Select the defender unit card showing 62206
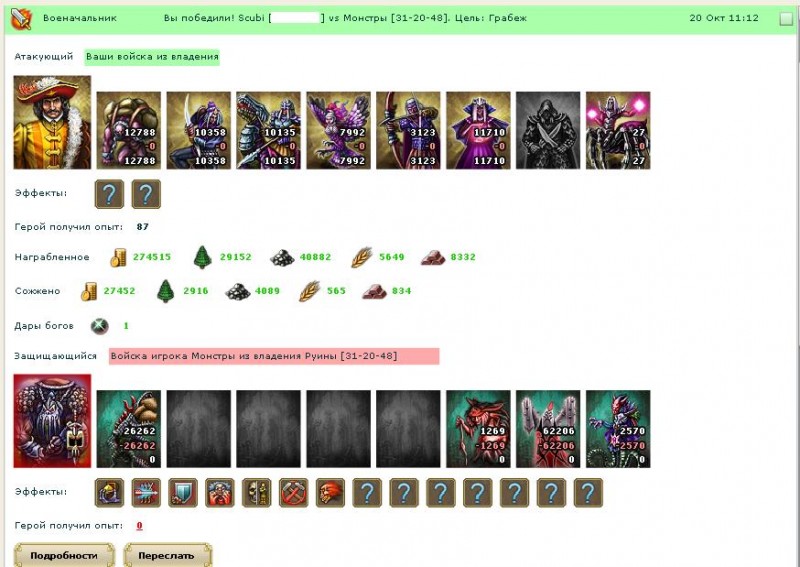The width and height of the screenshot is (800, 567). coord(548,429)
